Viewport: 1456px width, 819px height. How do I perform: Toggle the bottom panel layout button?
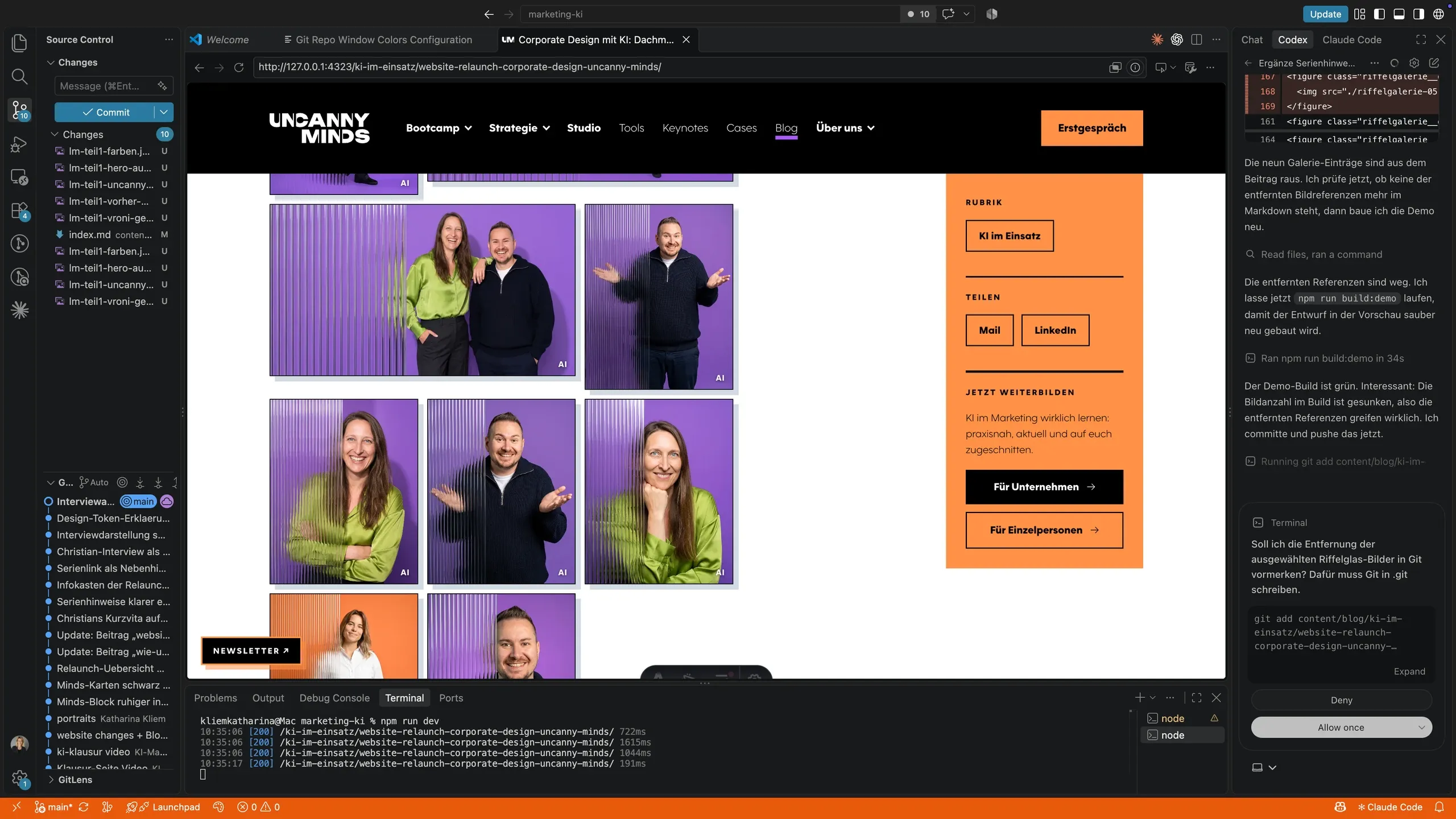pos(1399,14)
